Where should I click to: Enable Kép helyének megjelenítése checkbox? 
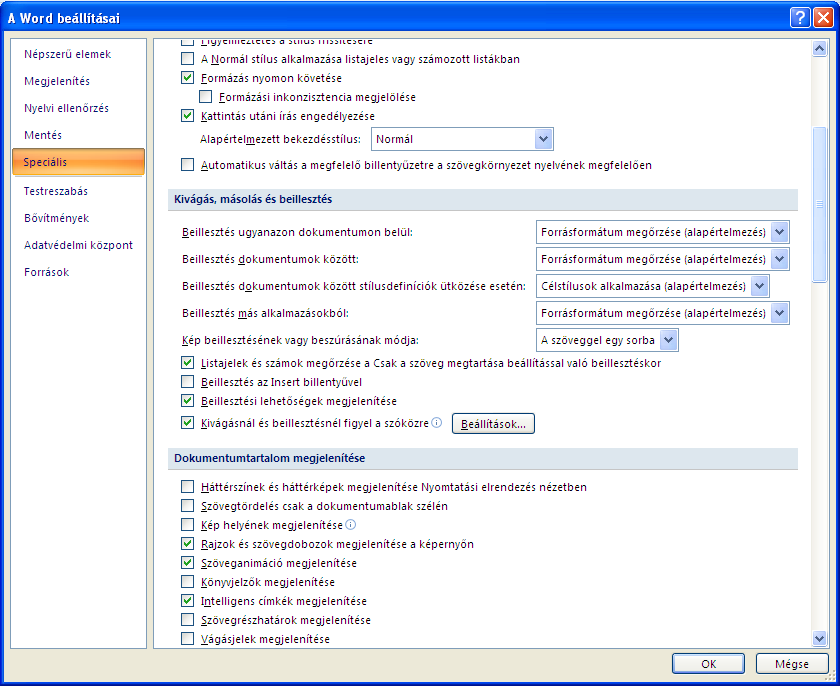(x=188, y=524)
